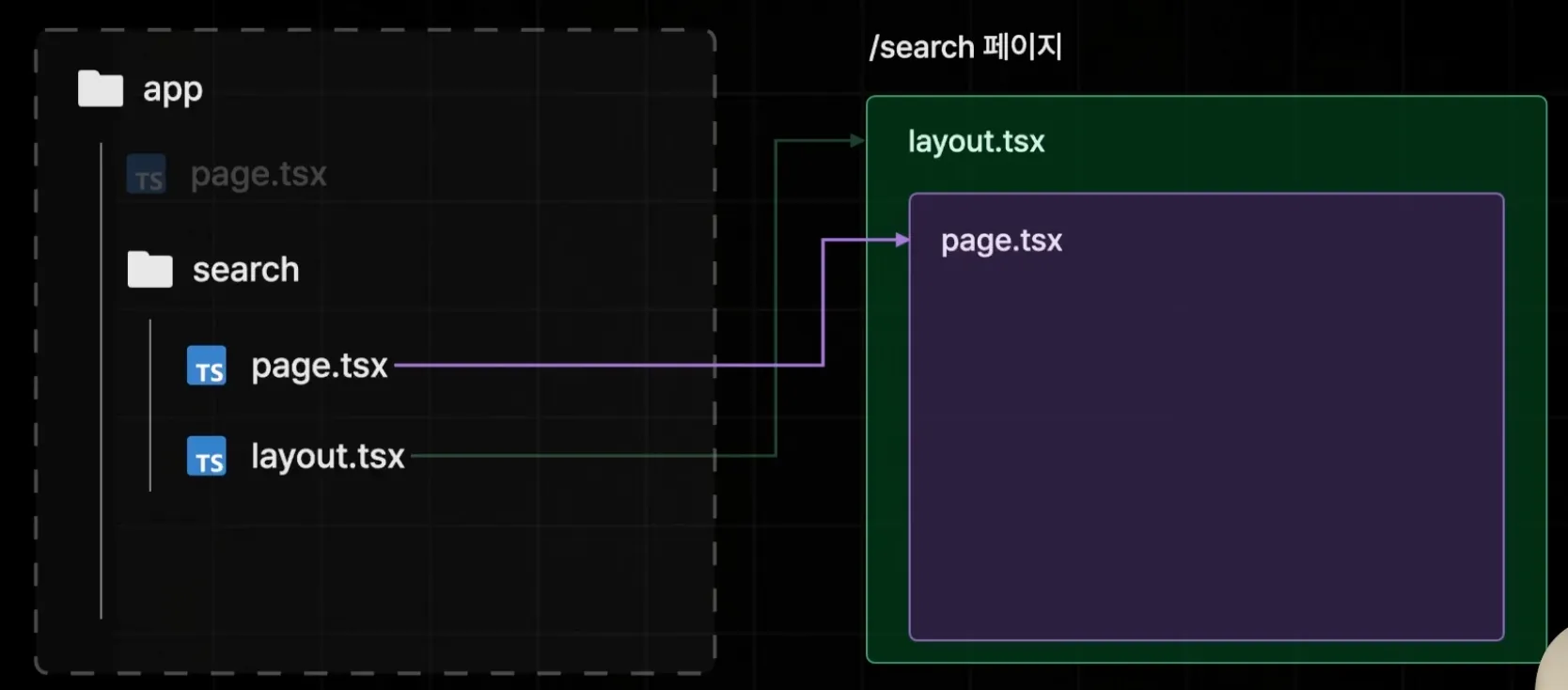Click the green connector line from layout.tsx
The height and width of the screenshot is (690, 1568).
click(592, 456)
